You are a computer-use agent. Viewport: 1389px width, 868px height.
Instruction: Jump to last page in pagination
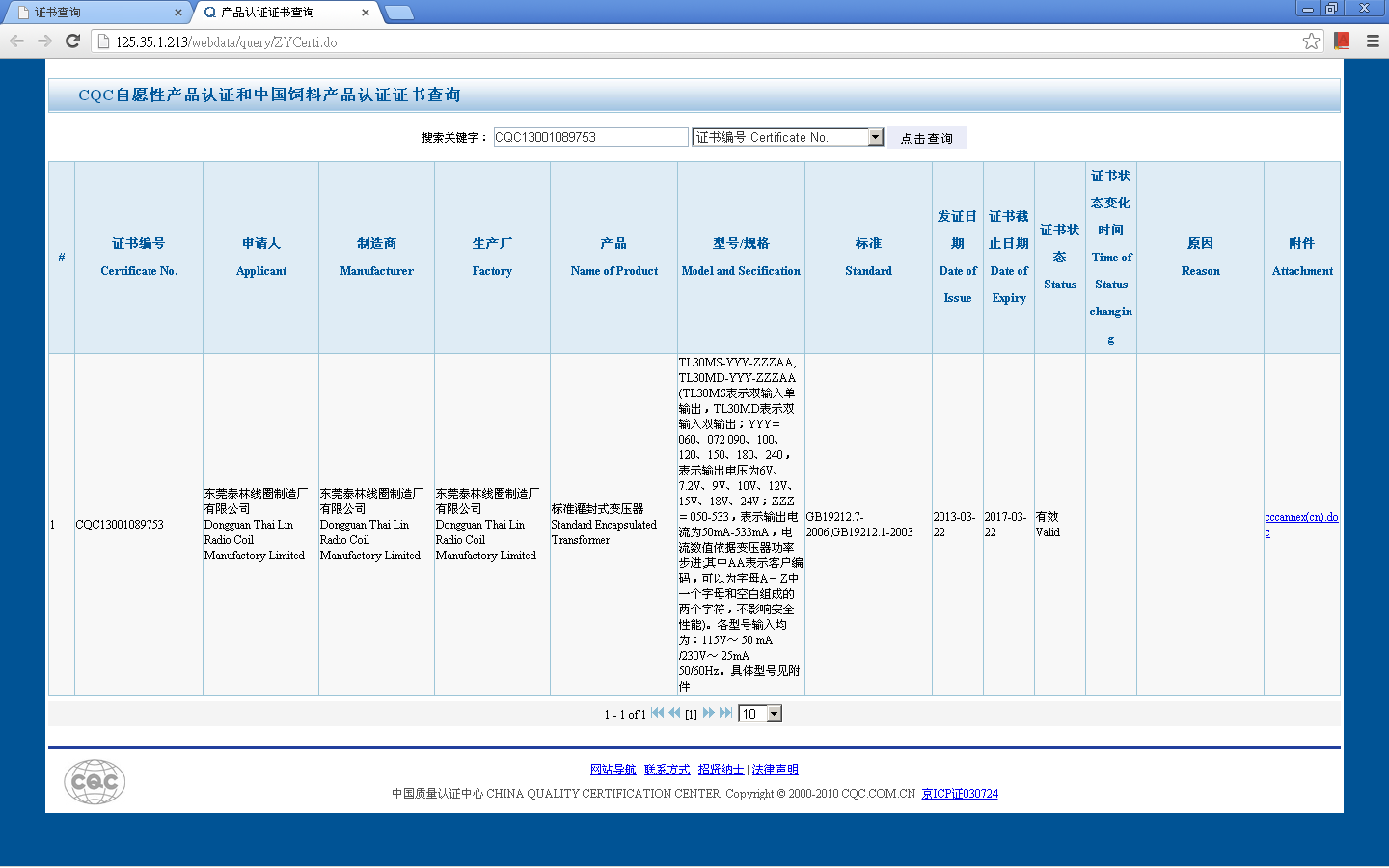point(726,713)
